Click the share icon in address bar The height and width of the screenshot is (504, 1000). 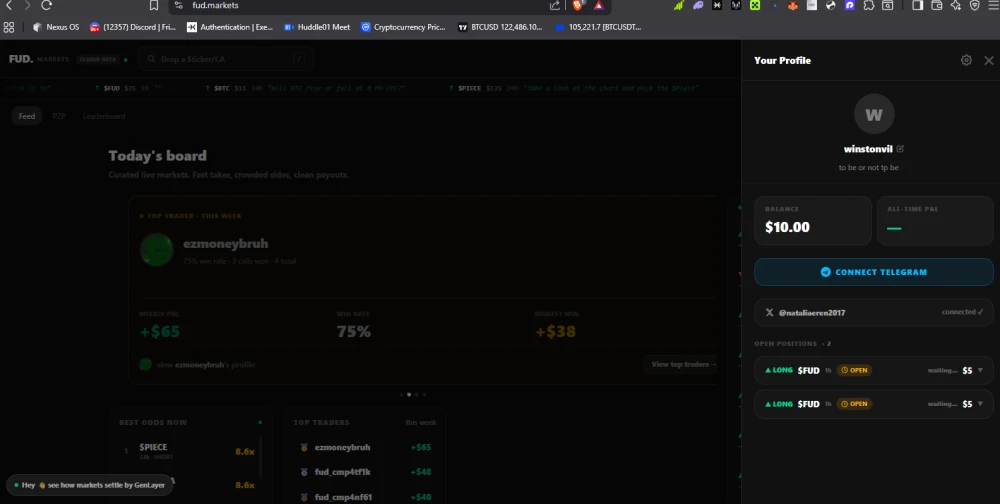point(554,5)
